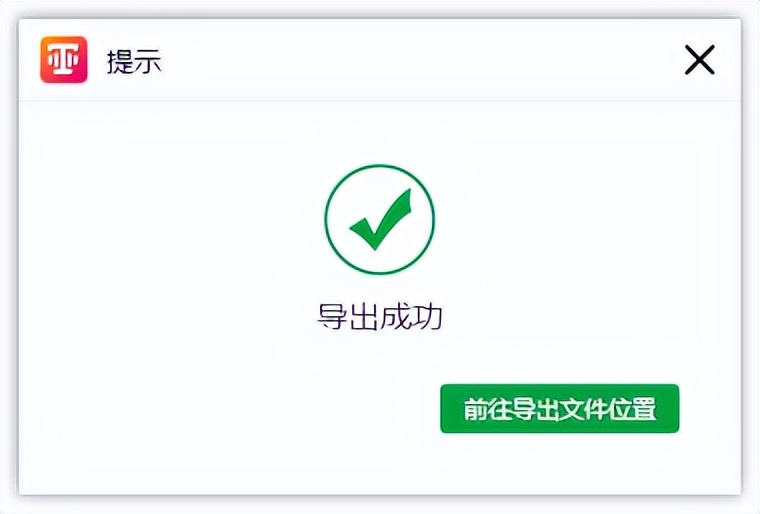Dismiss the export success prompt
Viewport: 760px width, 514px height.
[x=699, y=61]
